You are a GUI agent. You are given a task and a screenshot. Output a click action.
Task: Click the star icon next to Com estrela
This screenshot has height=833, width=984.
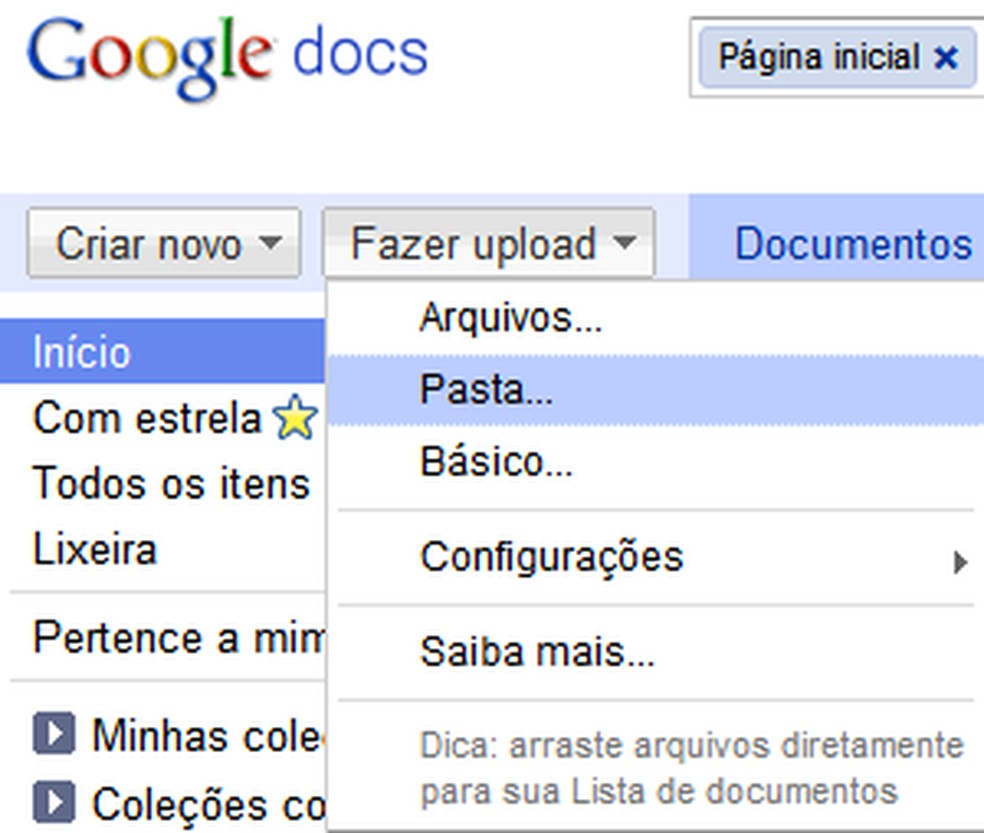point(293,417)
